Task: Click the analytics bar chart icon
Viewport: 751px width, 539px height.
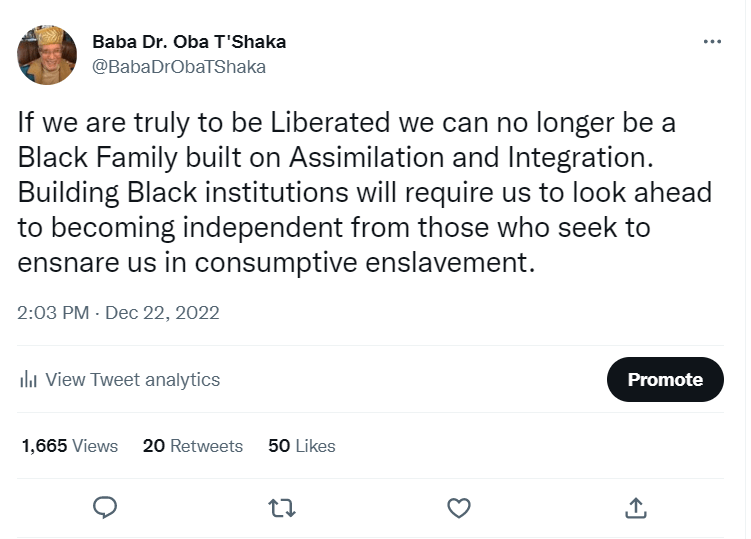Action: (x=28, y=380)
